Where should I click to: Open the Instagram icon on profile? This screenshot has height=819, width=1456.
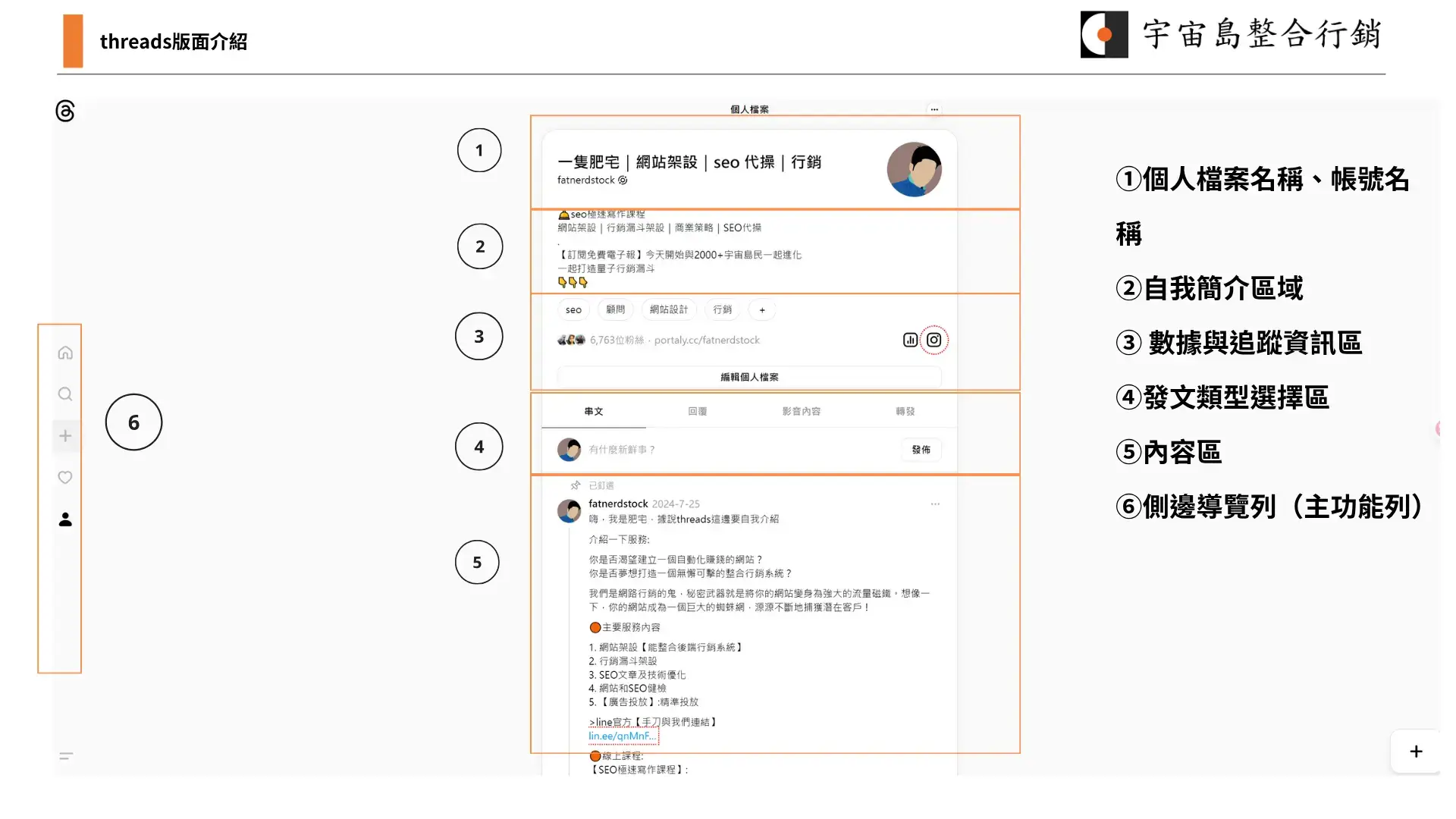coord(934,340)
